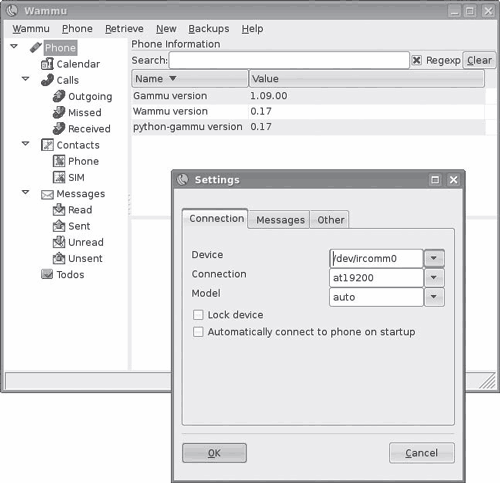
Task: Sort by the Name column header
Action: click(x=190, y=79)
